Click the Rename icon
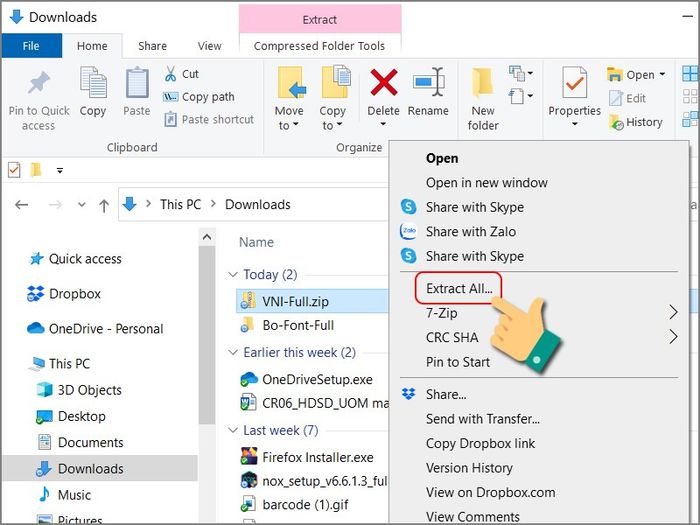 pos(428,82)
